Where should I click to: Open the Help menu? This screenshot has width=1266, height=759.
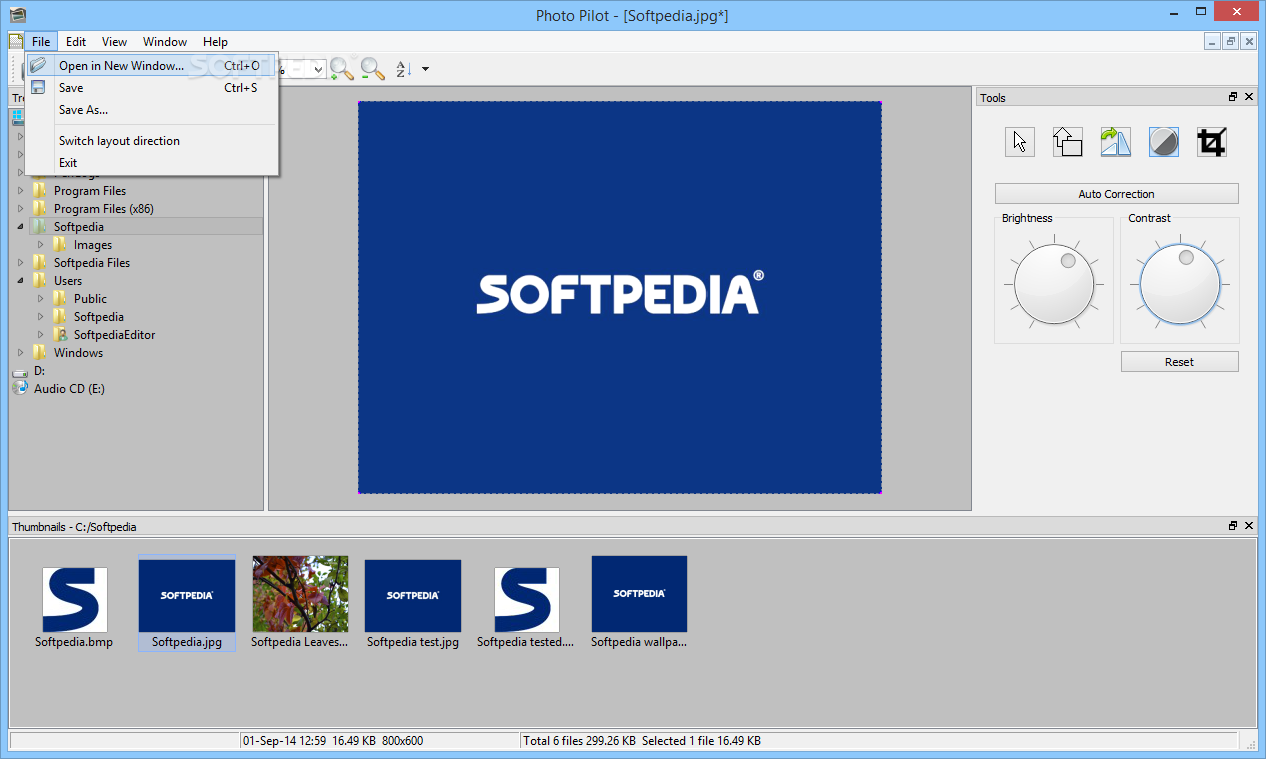coord(215,42)
